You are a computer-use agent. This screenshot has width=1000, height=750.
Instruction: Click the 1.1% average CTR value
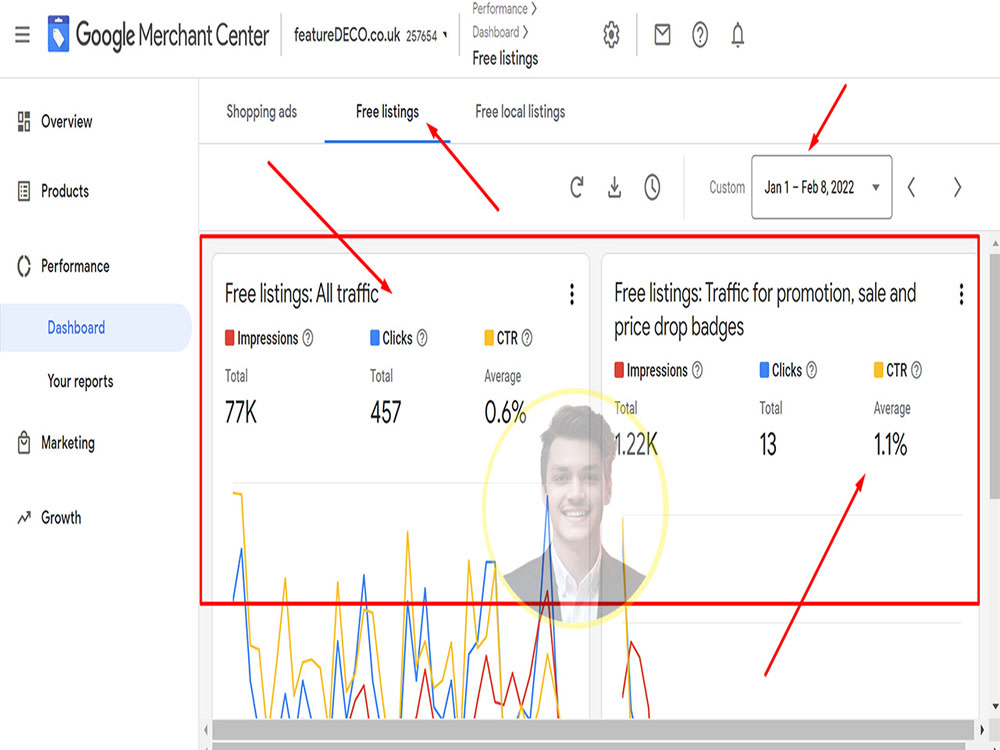click(x=890, y=445)
